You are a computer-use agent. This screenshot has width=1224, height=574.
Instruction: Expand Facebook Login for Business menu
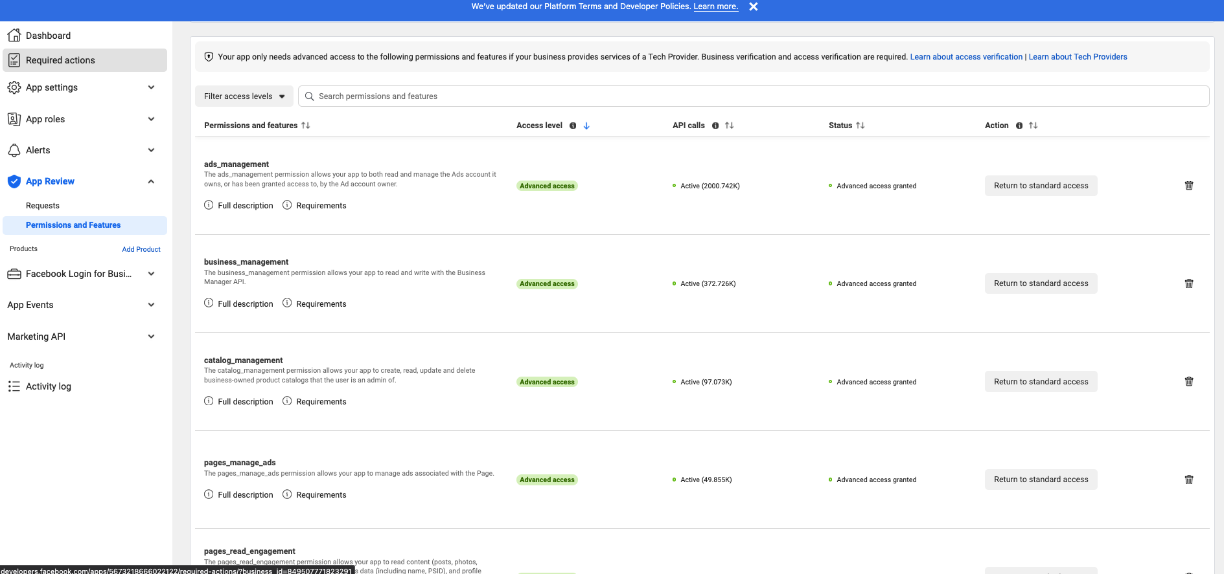point(151,274)
